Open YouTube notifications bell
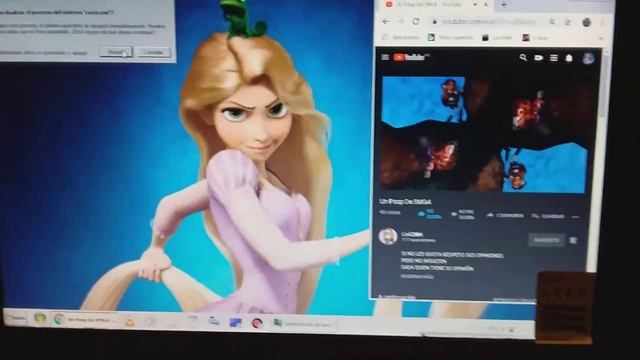Screen dimensions: 640x360 coord(569,58)
